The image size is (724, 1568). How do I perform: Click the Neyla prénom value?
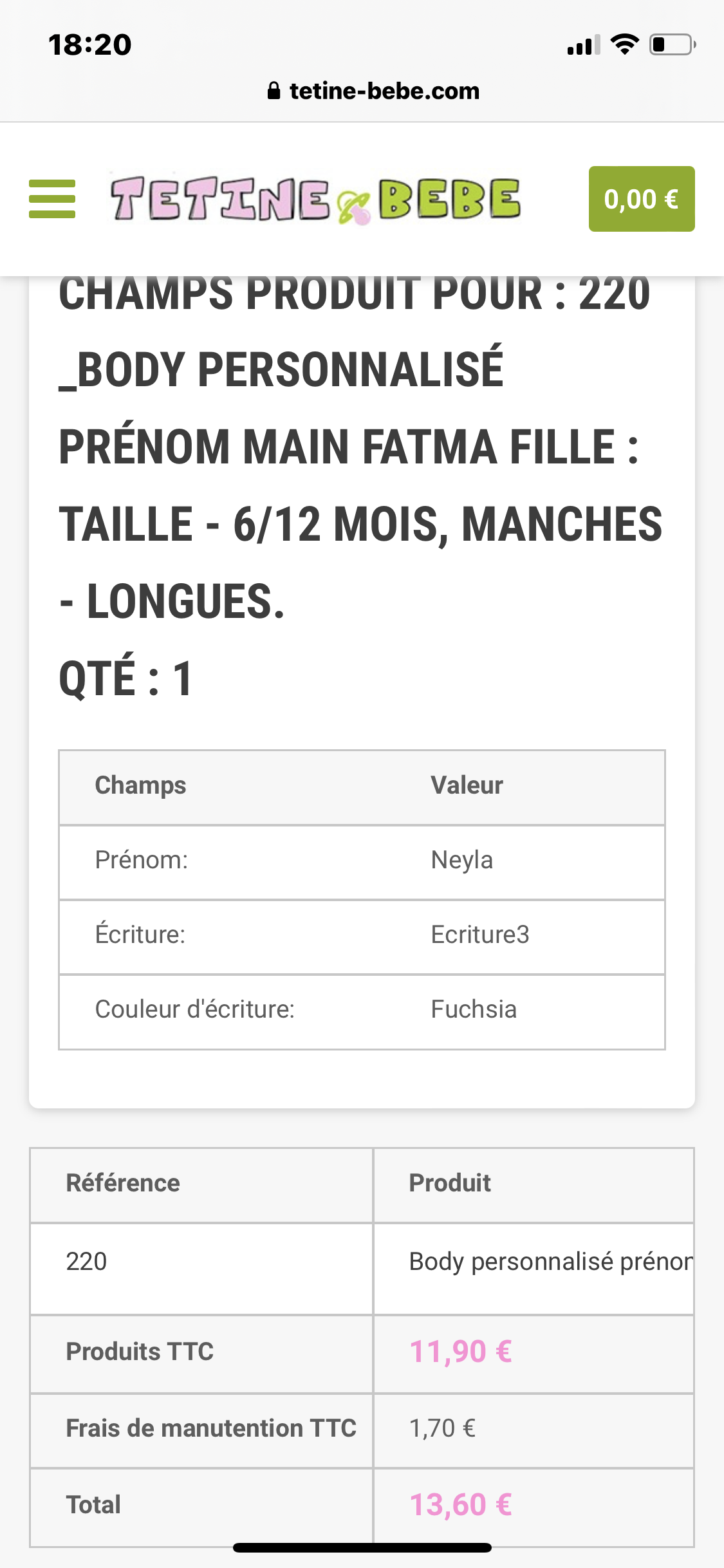pyautogui.click(x=461, y=860)
